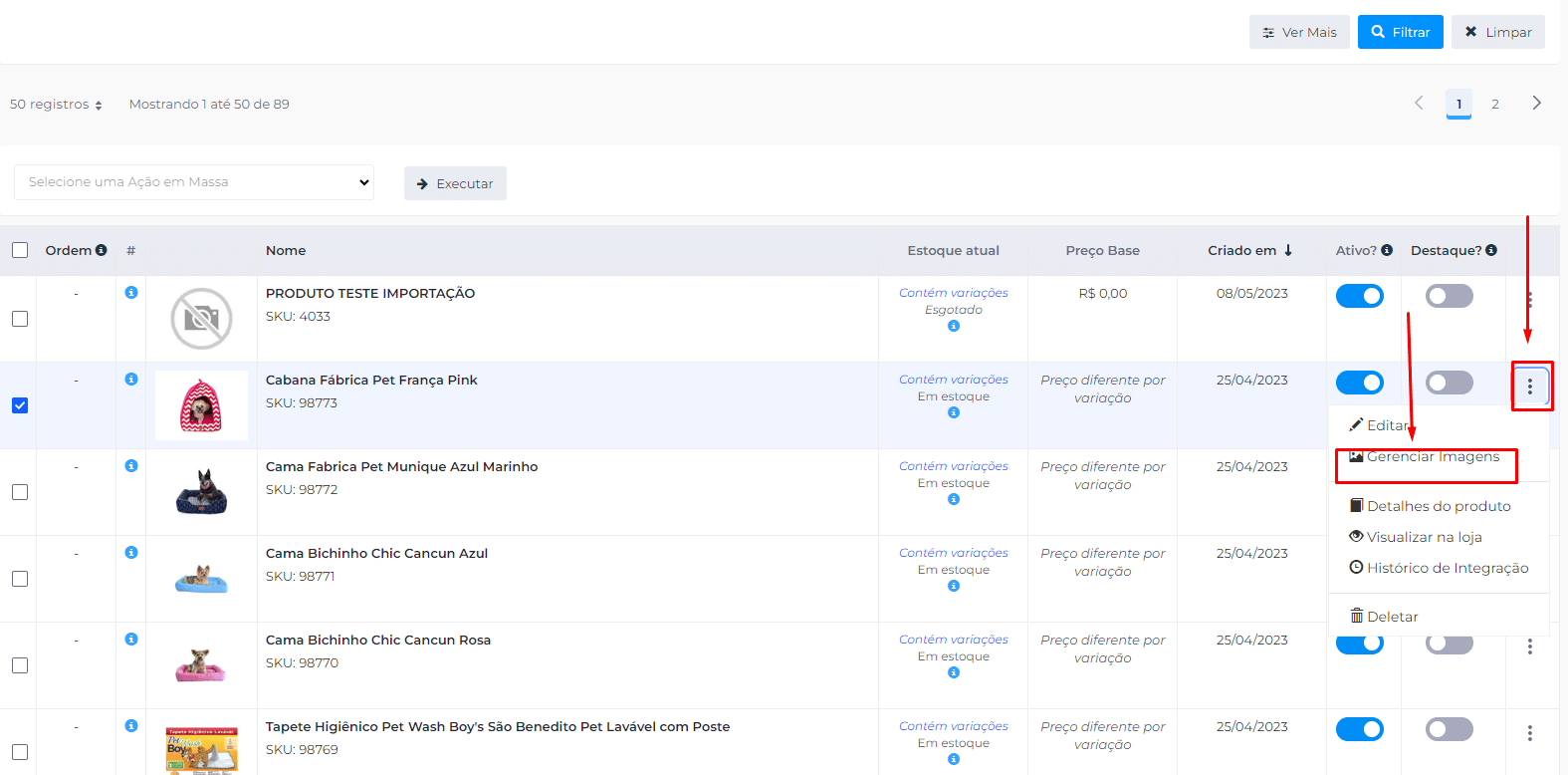Open the Selecione uma Ação em Massa dropdown
Screen dimensions: 1568x775
[x=194, y=182]
